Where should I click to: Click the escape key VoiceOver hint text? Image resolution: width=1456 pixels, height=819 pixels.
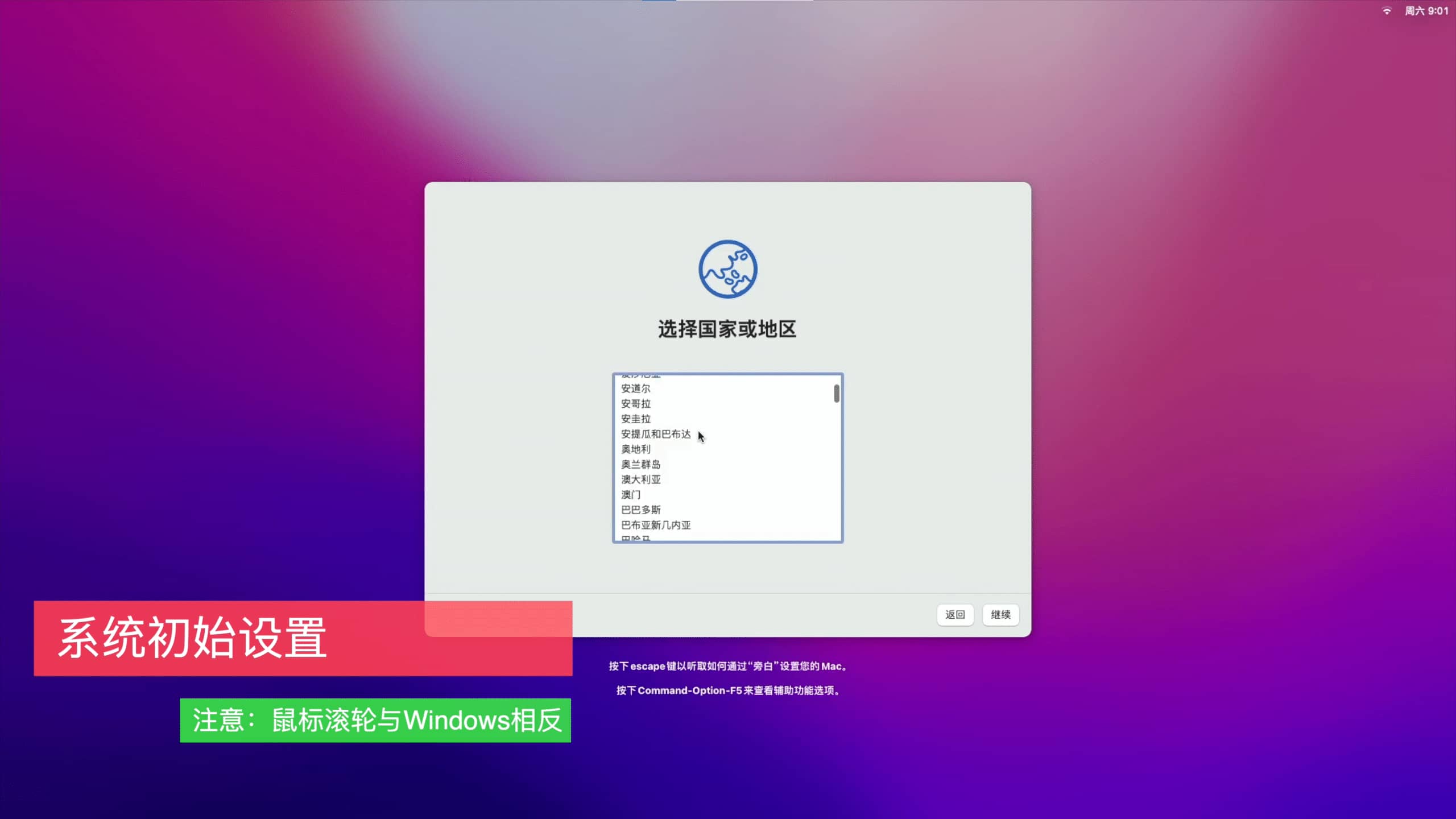tap(727, 666)
